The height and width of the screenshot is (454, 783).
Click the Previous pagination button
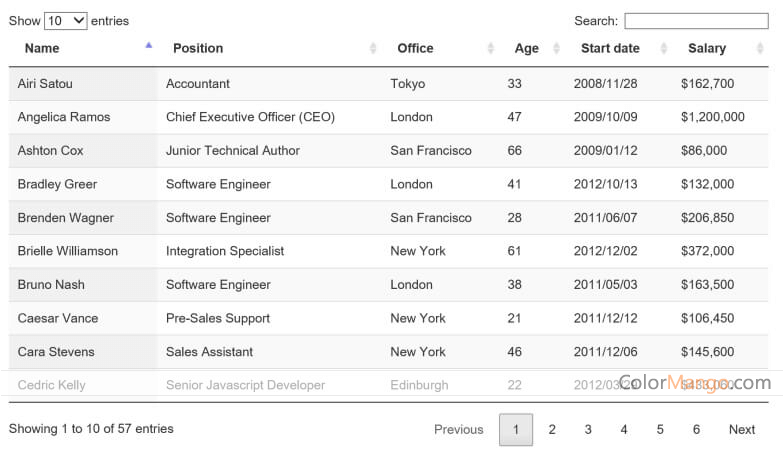pos(458,429)
